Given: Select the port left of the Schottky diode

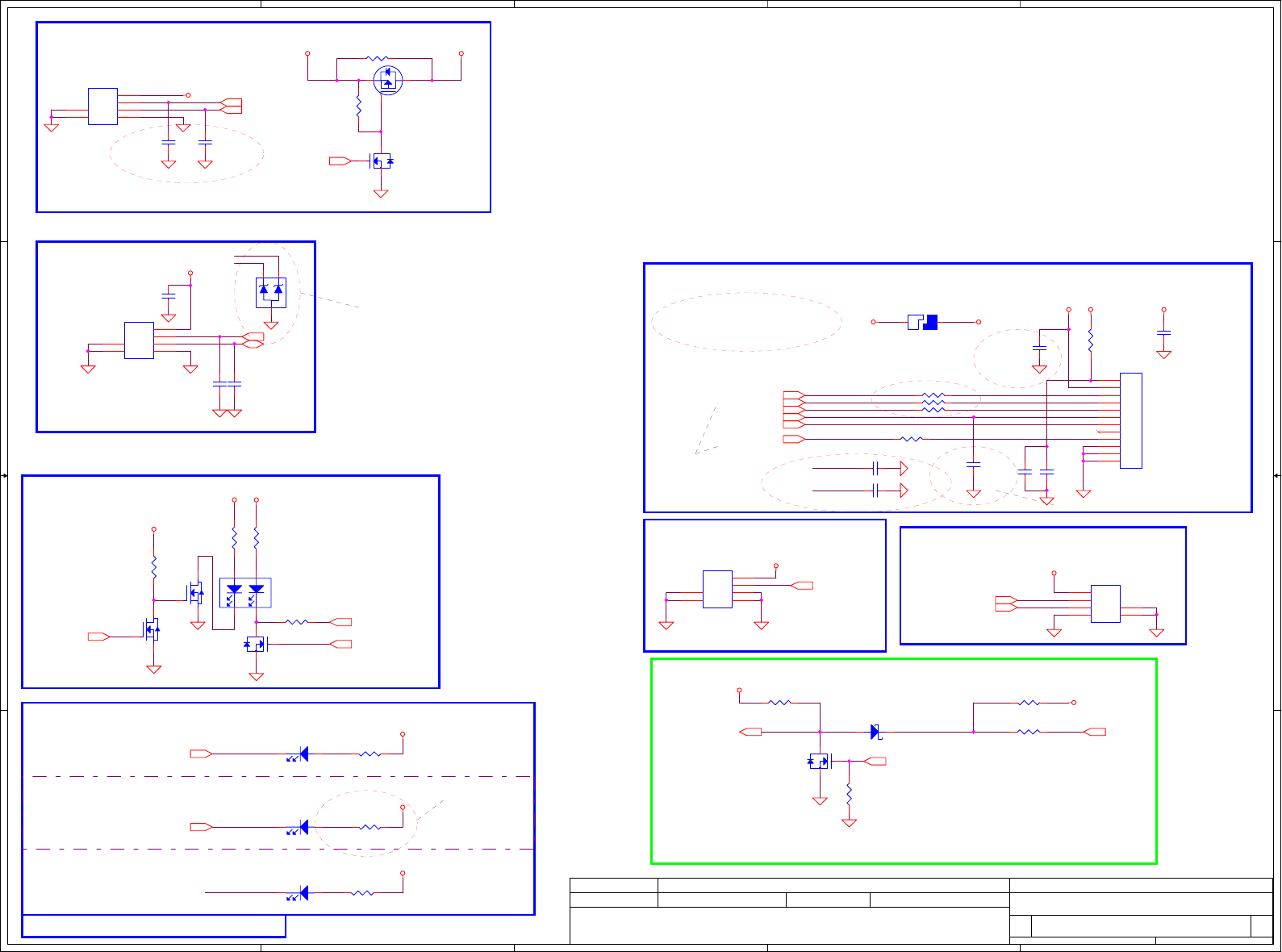Looking at the screenshot, I should (x=751, y=732).
